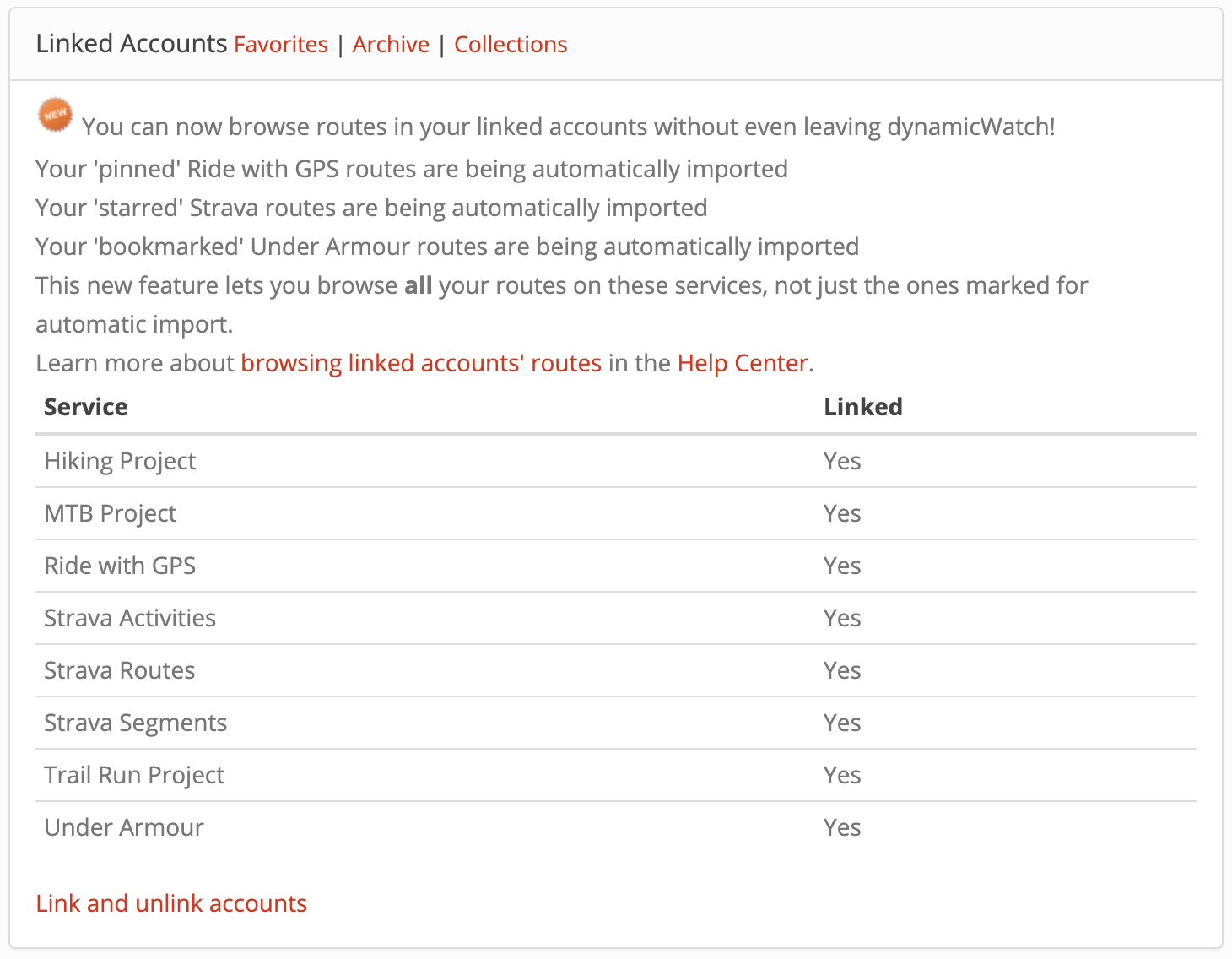1232x959 pixels.
Task: Click the Ride with GPS row
Action: tap(120, 566)
